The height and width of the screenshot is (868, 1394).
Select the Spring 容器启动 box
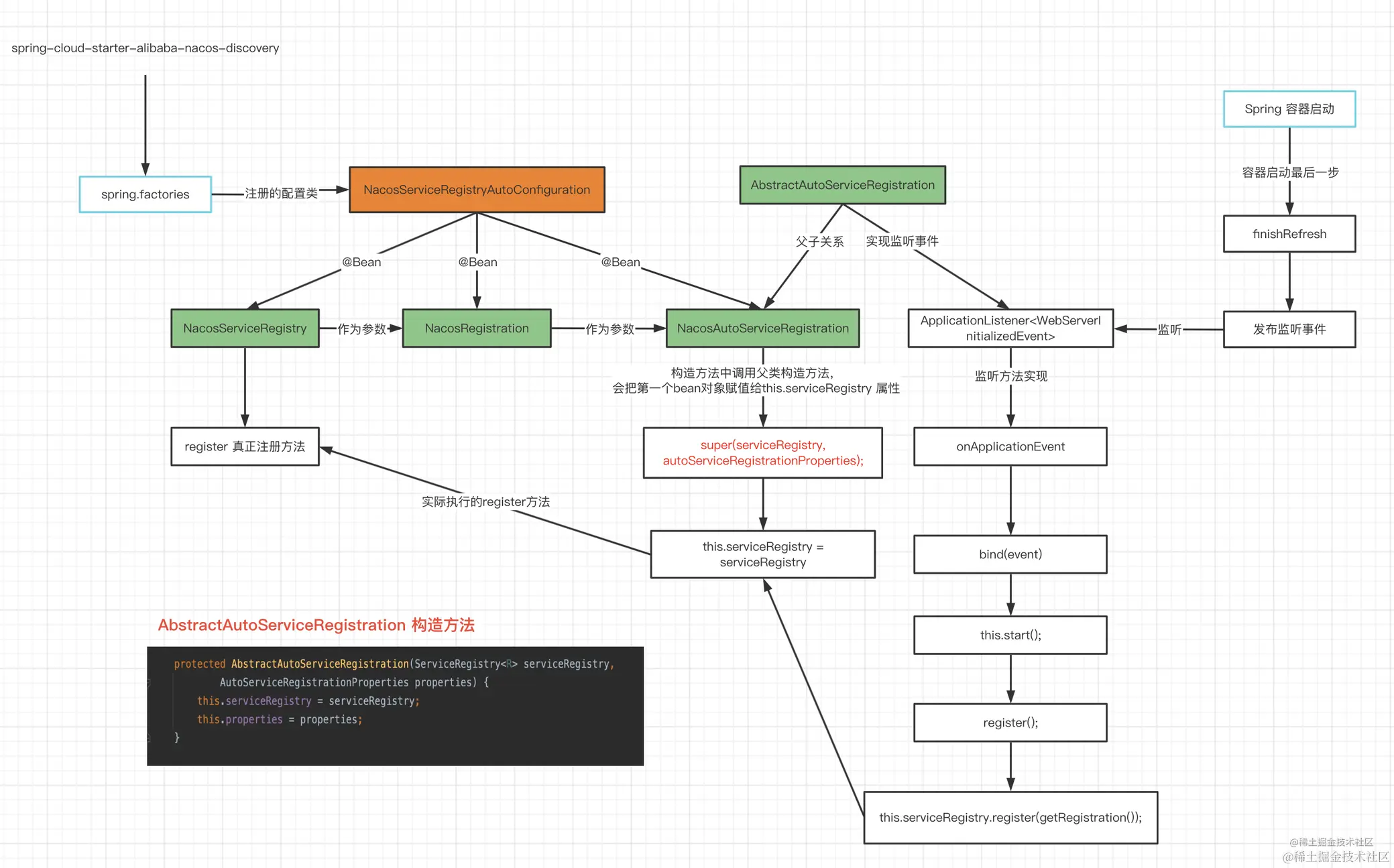1289,109
